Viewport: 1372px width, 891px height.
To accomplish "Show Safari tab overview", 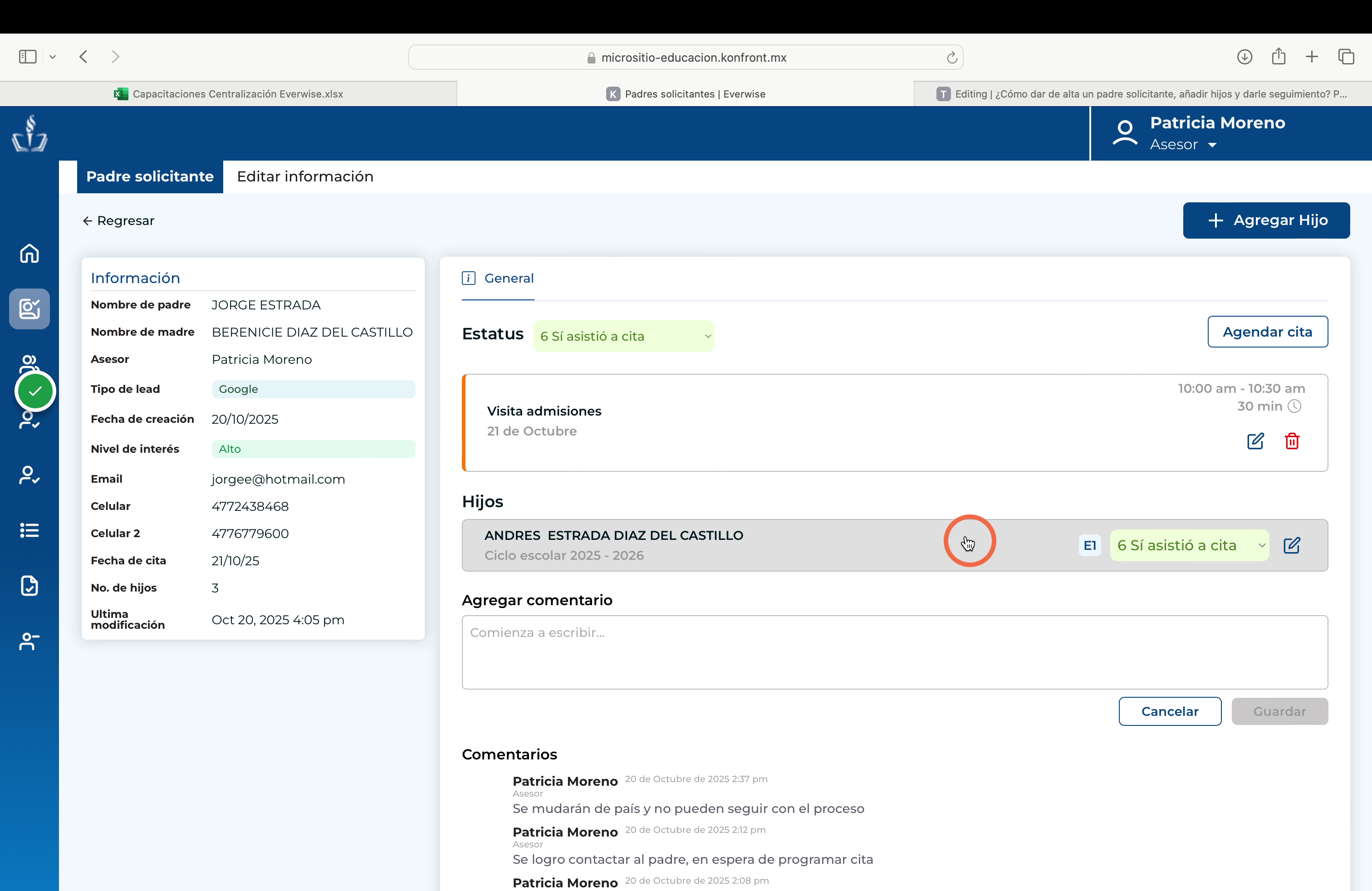I will 1346,56.
